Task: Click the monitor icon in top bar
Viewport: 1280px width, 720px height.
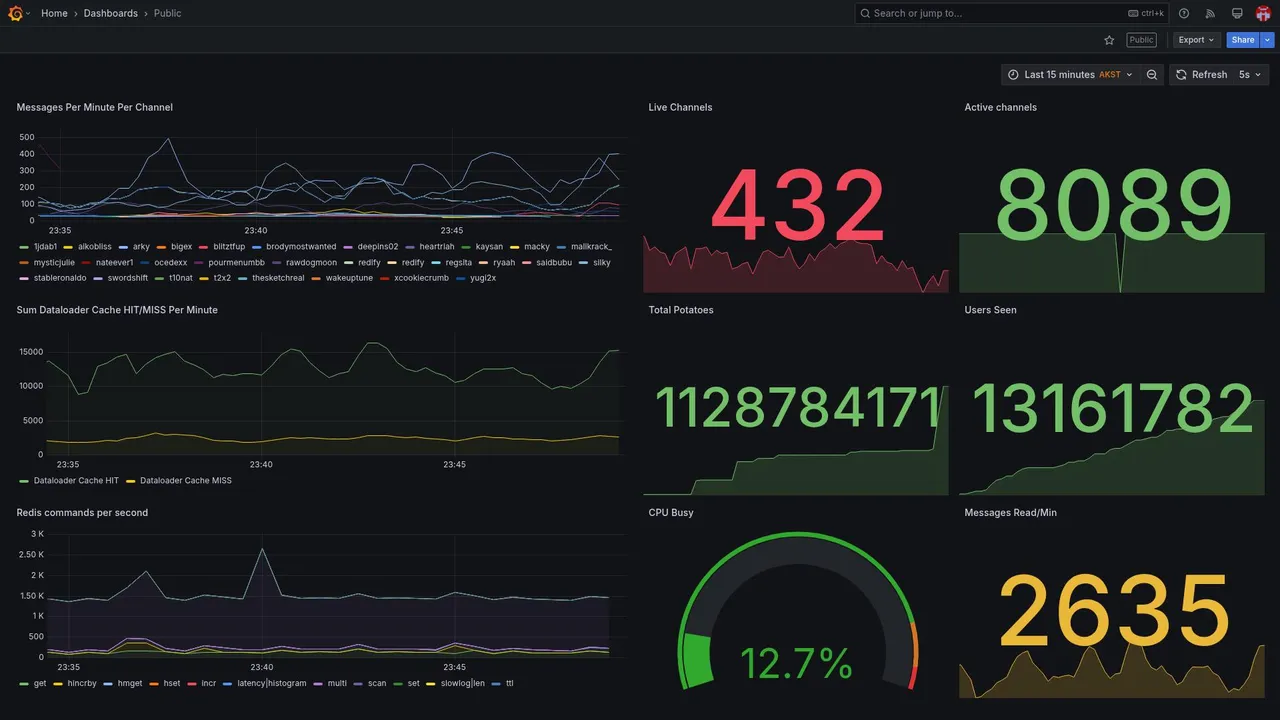Action: [x=1237, y=13]
